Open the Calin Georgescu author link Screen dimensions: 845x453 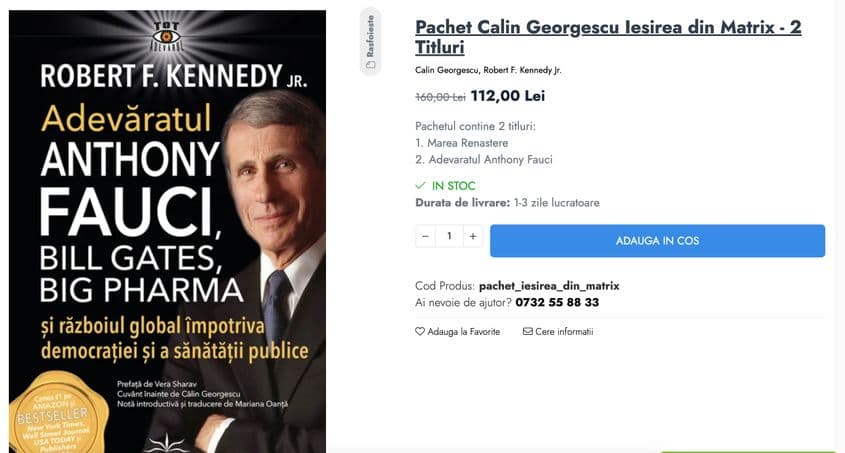point(446,70)
